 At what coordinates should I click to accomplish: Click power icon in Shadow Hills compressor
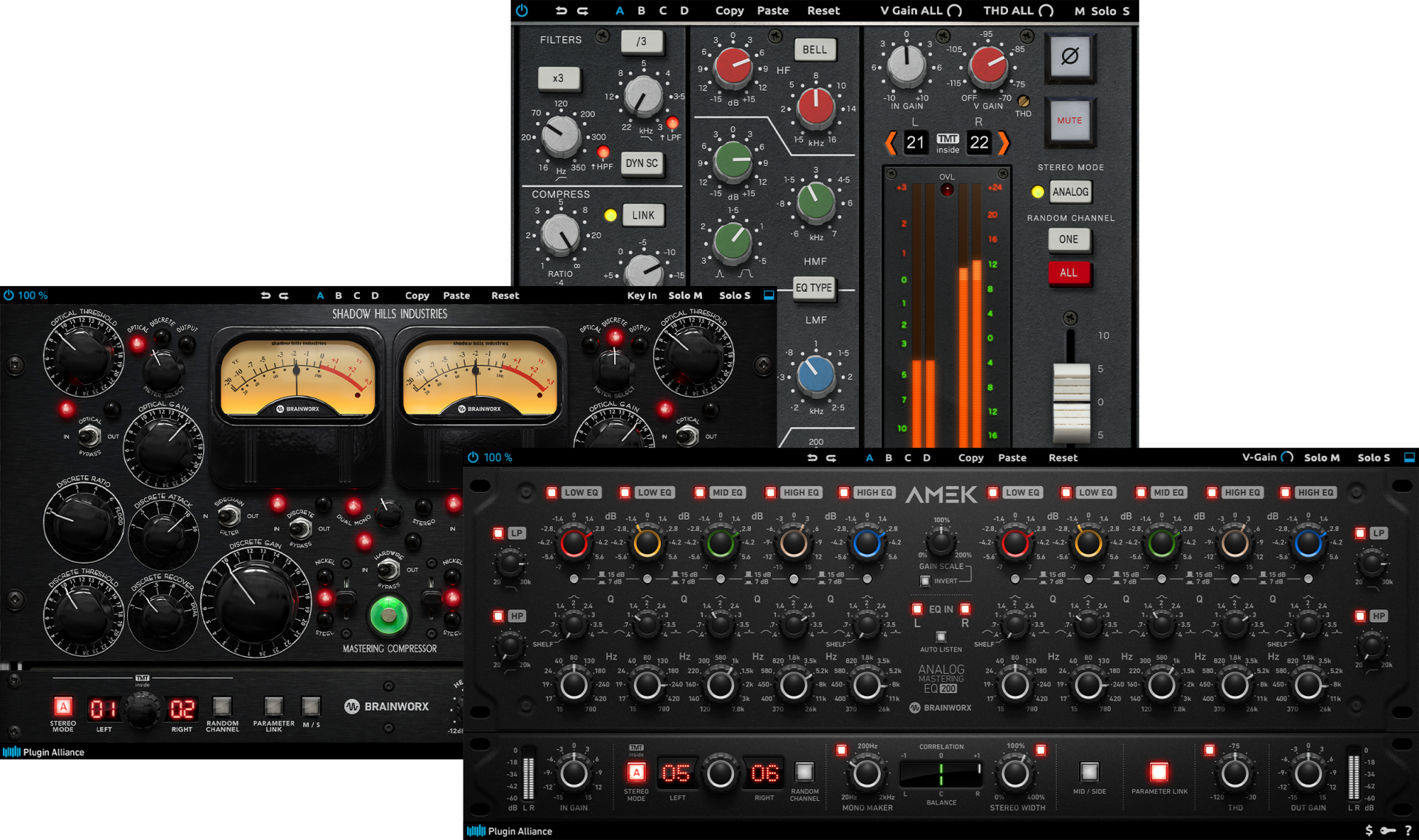coord(9,296)
